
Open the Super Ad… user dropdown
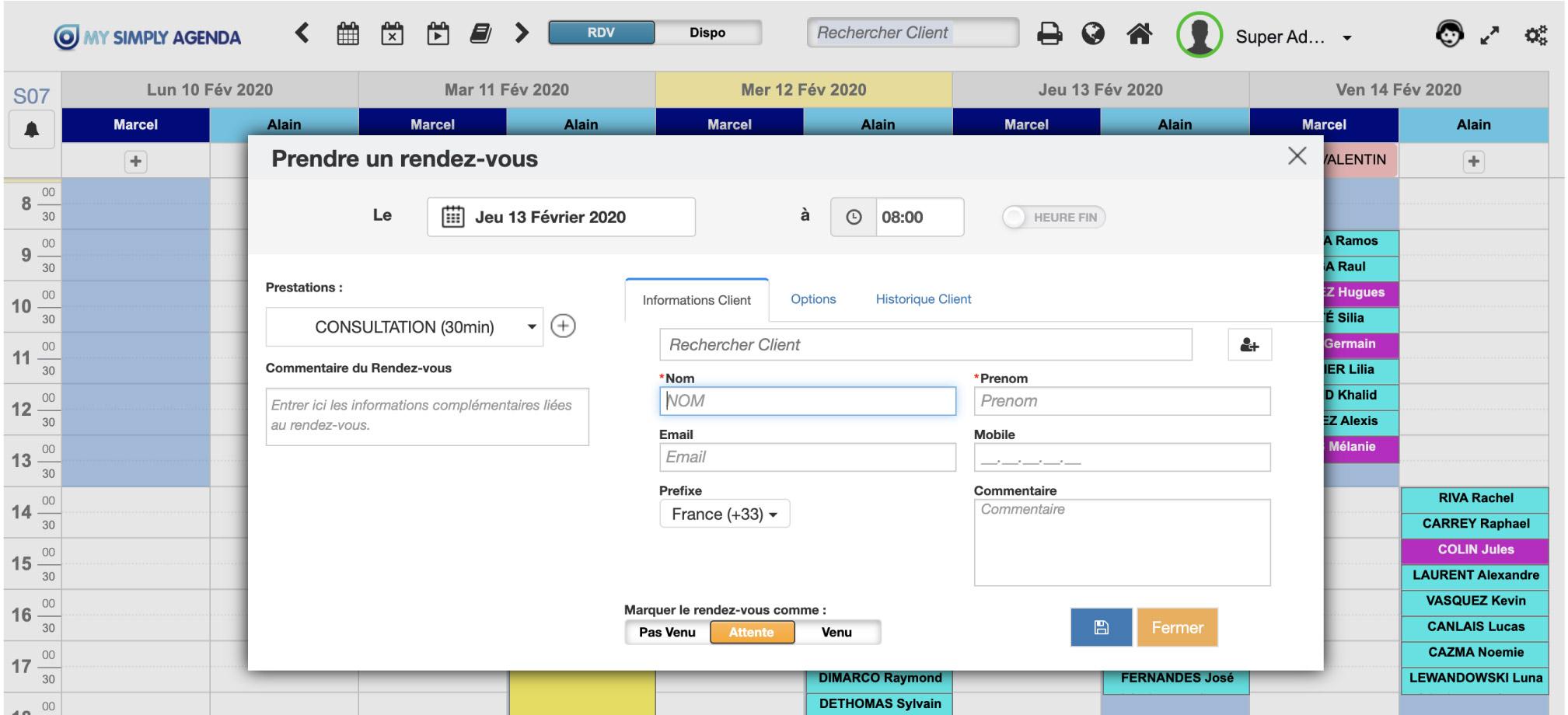1294,37
